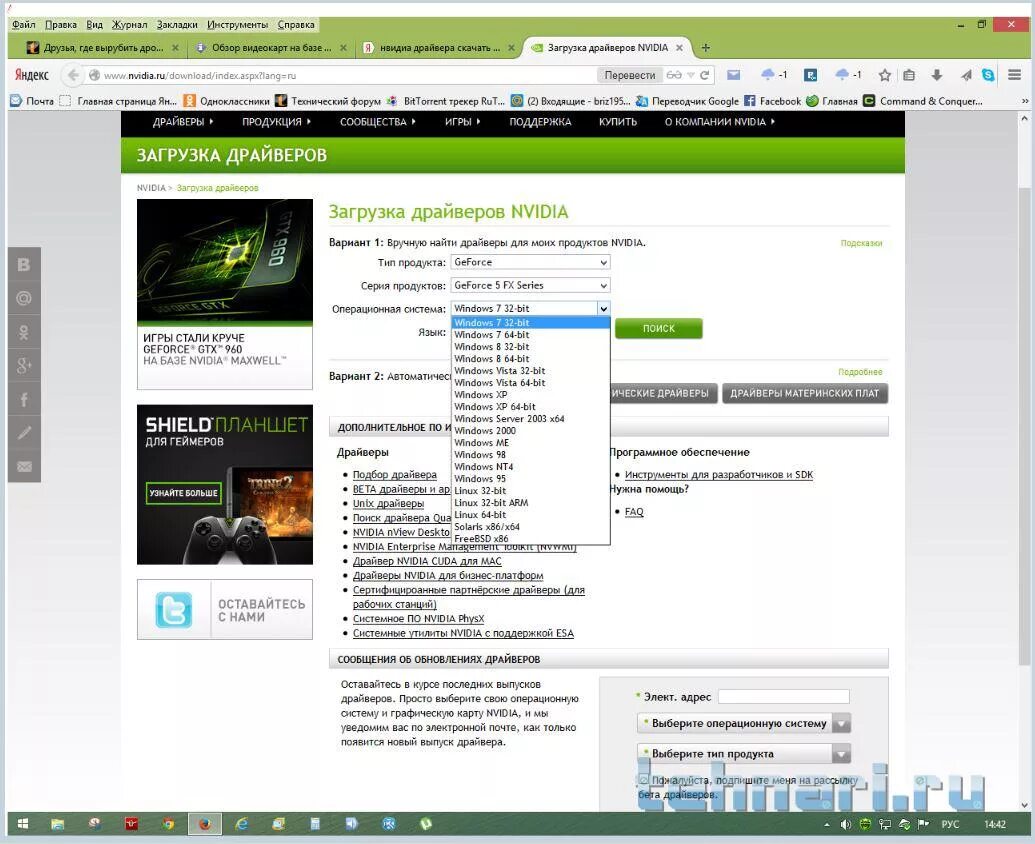Open the Тип продукта GeForce dropdown
The height and width of the screenshot is (844, 1035).
(x=530, y=262)
